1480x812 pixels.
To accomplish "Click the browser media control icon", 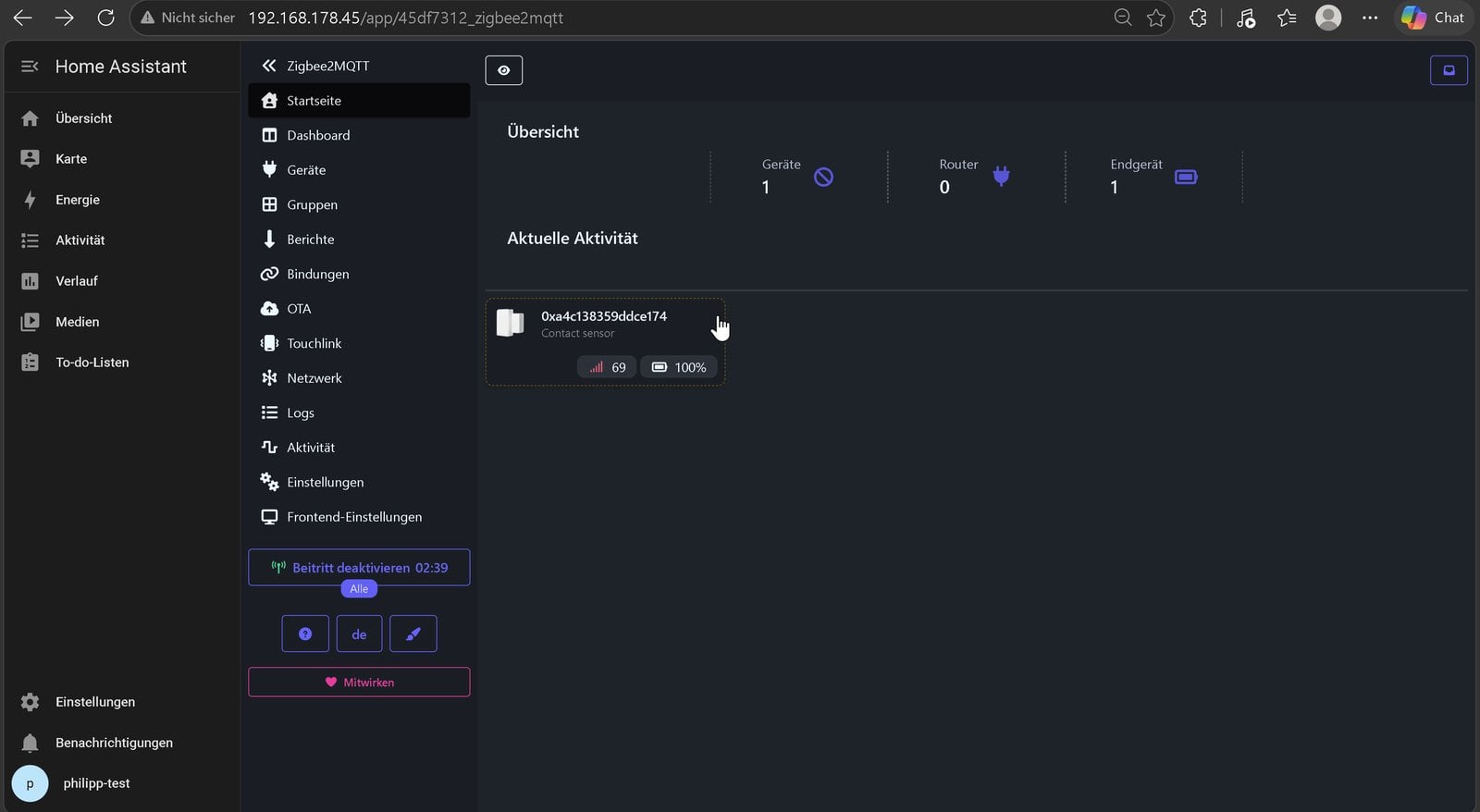I will (1246, 18).
